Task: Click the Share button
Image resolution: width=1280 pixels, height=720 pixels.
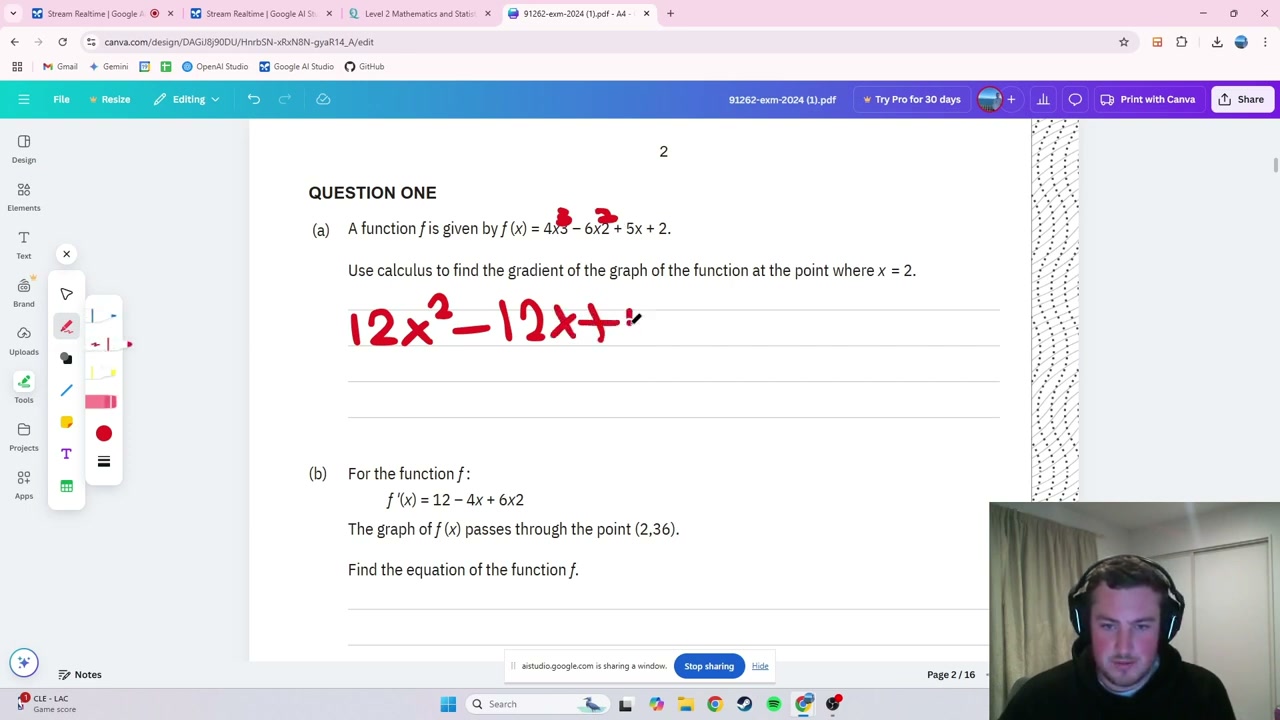Action: [1241, 99]
